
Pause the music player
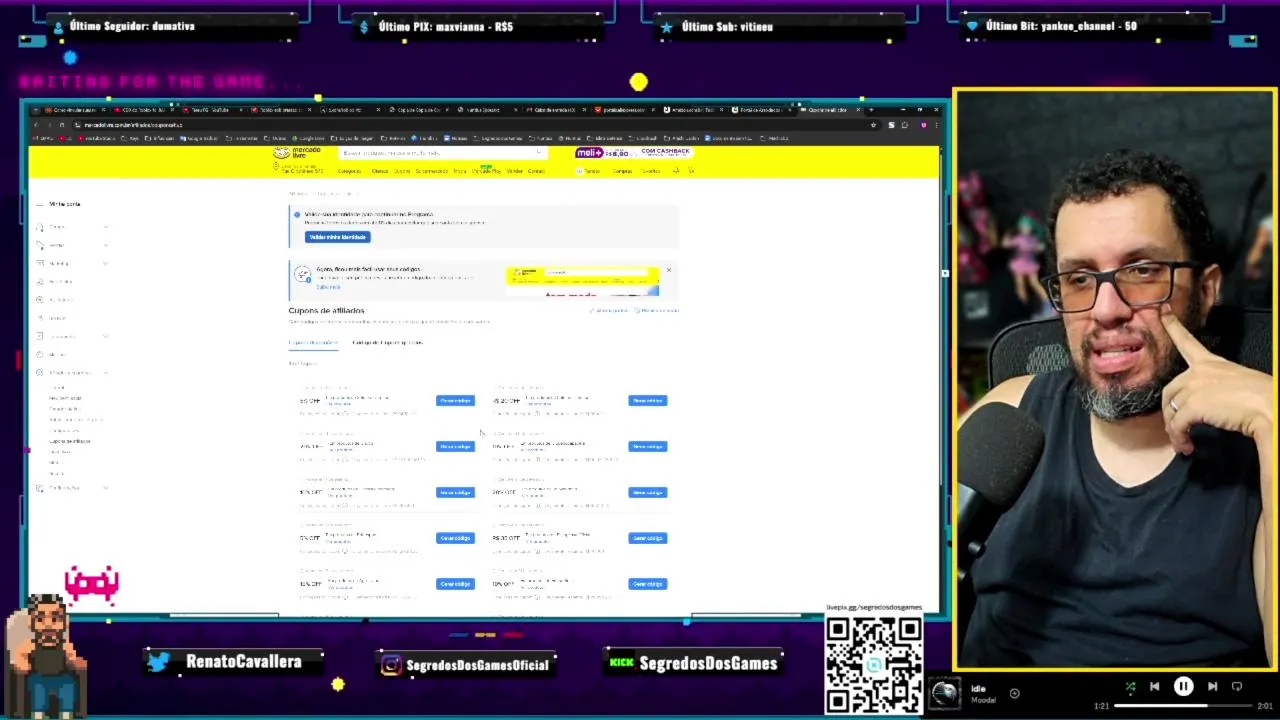1183,687
